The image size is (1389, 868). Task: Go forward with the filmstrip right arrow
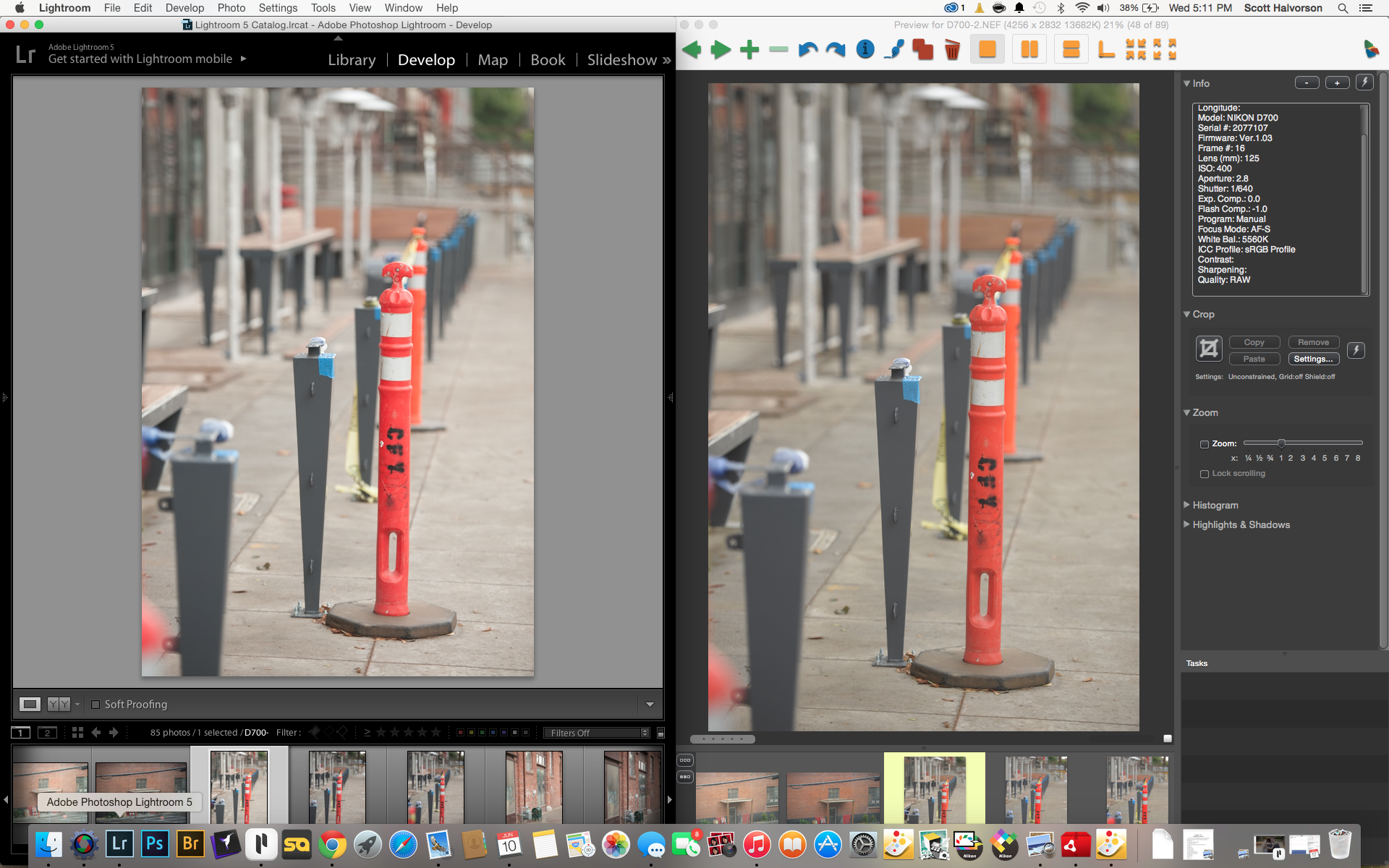(x=114, y=733)
